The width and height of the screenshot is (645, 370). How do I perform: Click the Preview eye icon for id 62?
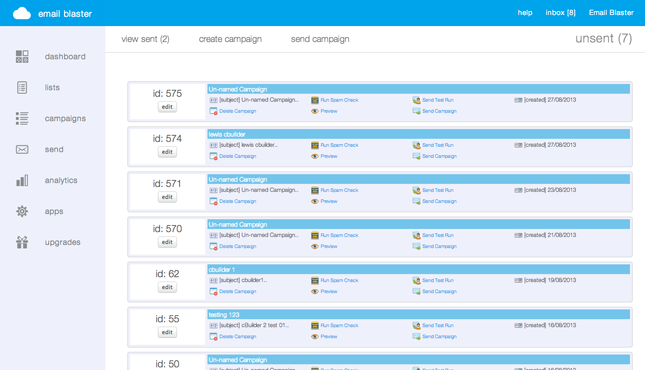point(315,291)
